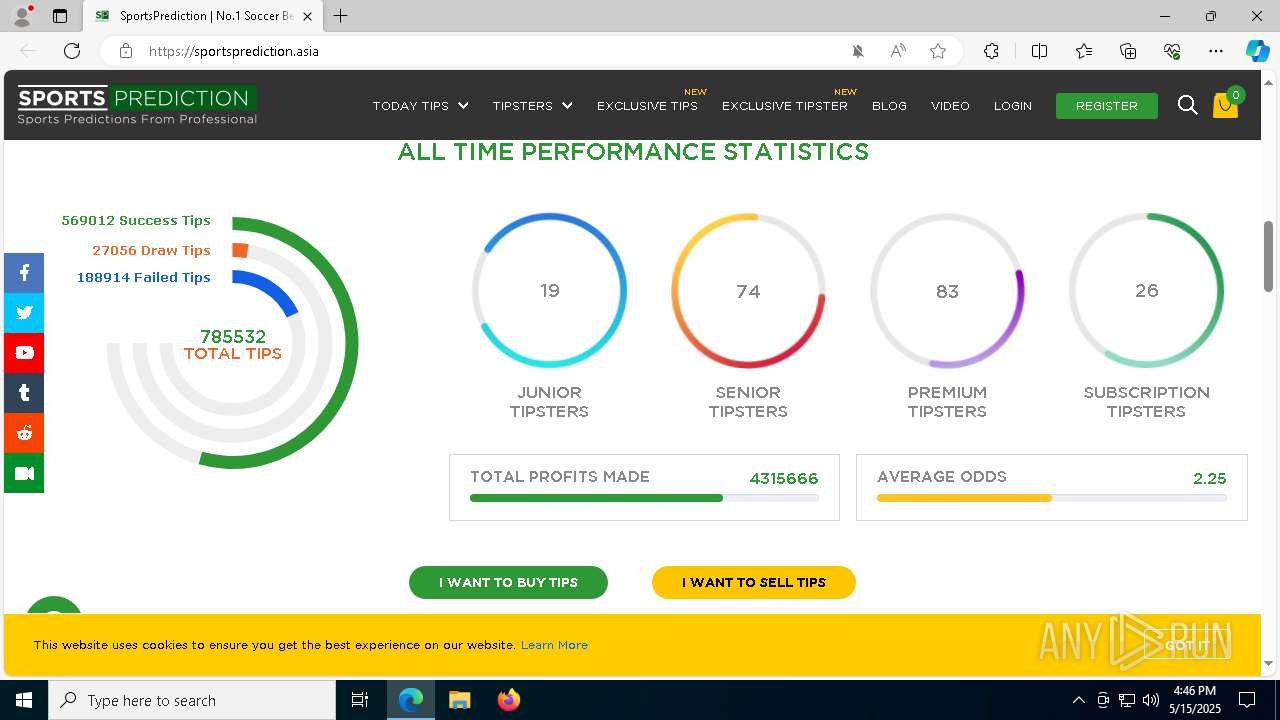Click the Average Odds progress bar
1280x720 pixels.
[x=1052, y=498]
